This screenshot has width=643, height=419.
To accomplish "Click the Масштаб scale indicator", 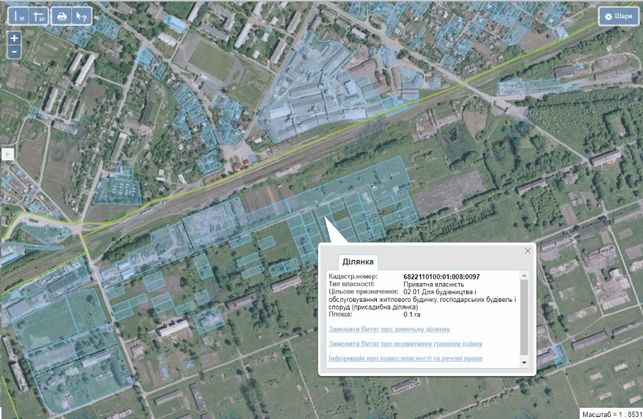I will (x=611, y=414).
